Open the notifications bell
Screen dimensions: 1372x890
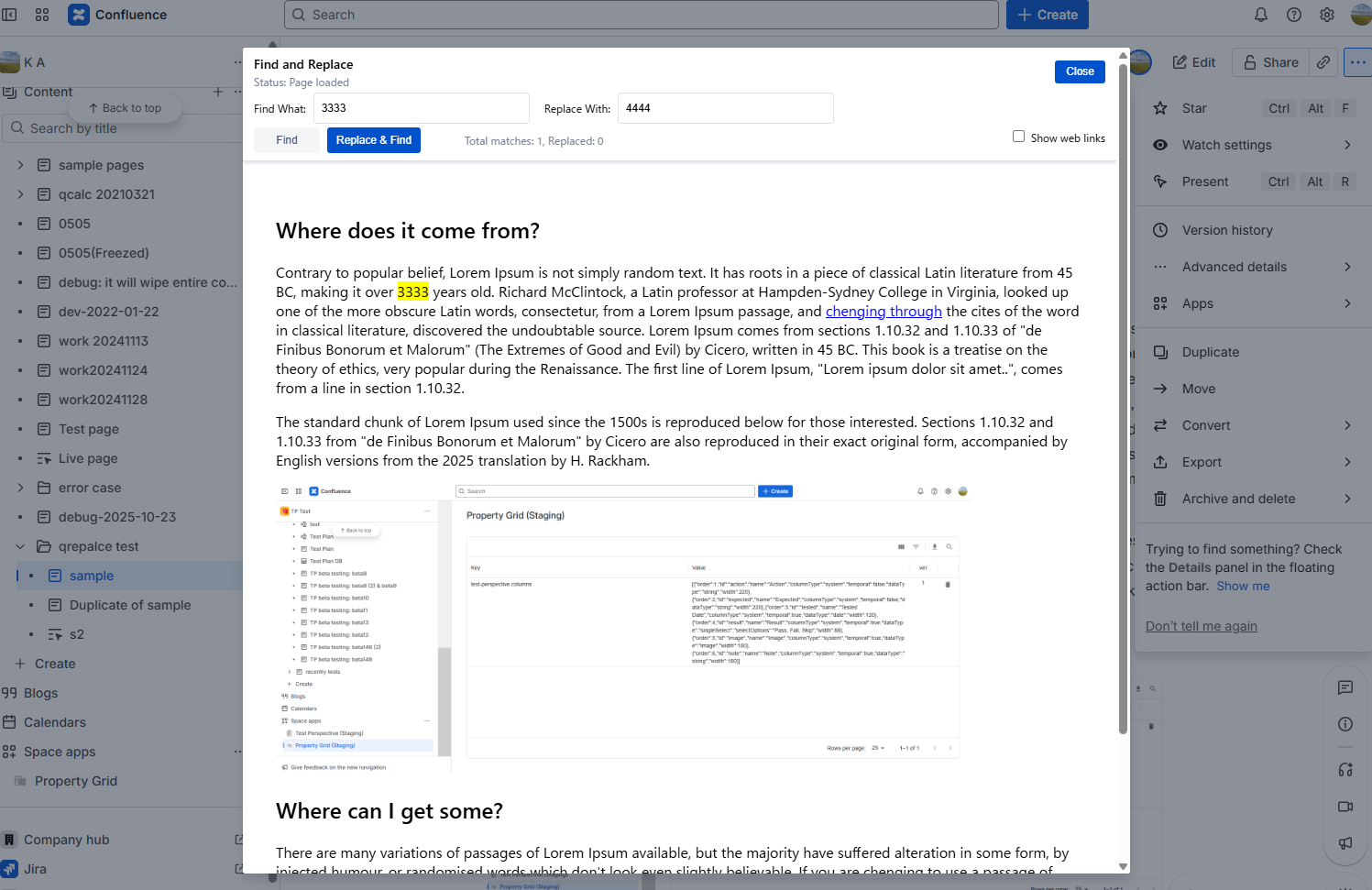(1260, 14)
